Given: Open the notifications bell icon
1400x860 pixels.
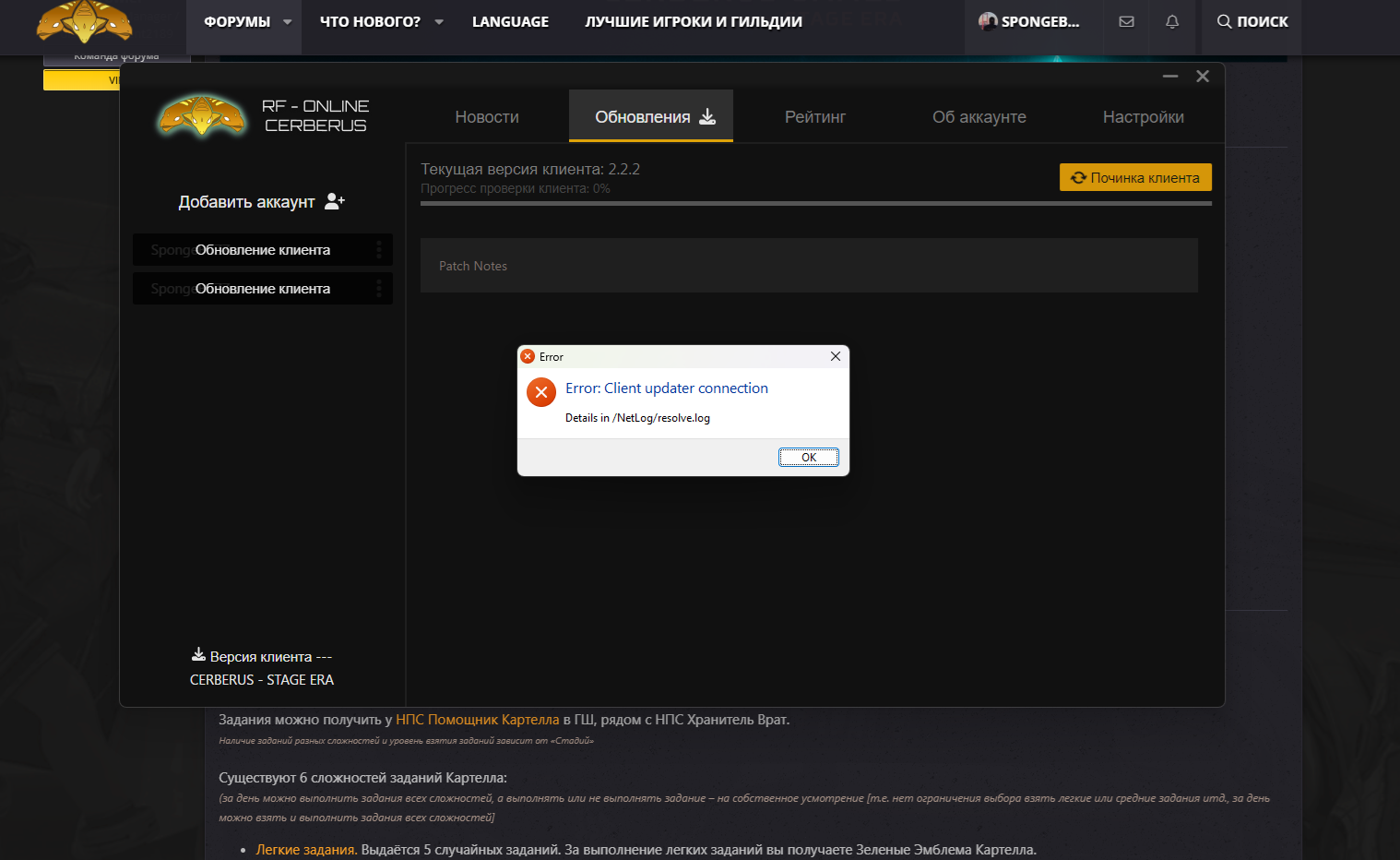Looking at the screenshot, I should pyautogui.click(x=1172, y=21).
